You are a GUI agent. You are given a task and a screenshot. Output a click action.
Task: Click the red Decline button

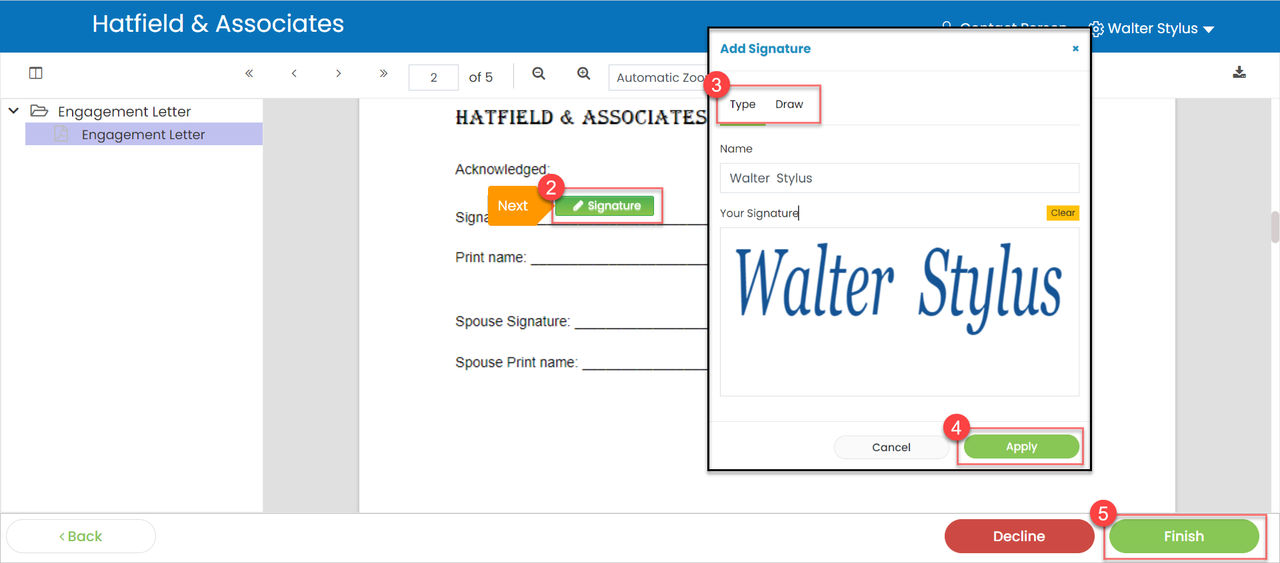coord(1018,536)
